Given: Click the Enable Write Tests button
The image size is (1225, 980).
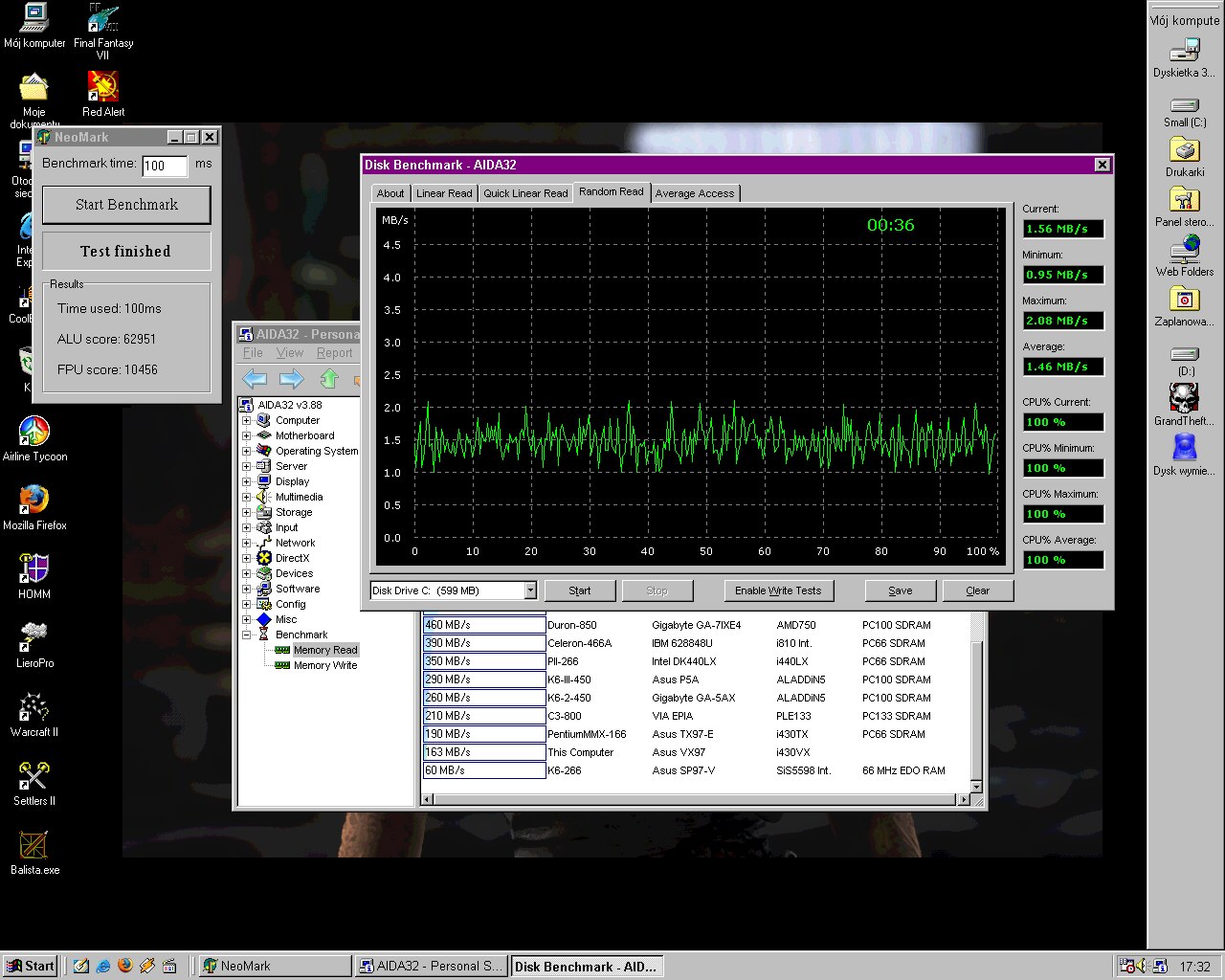Looking at the screenshot, I should 778,590.
